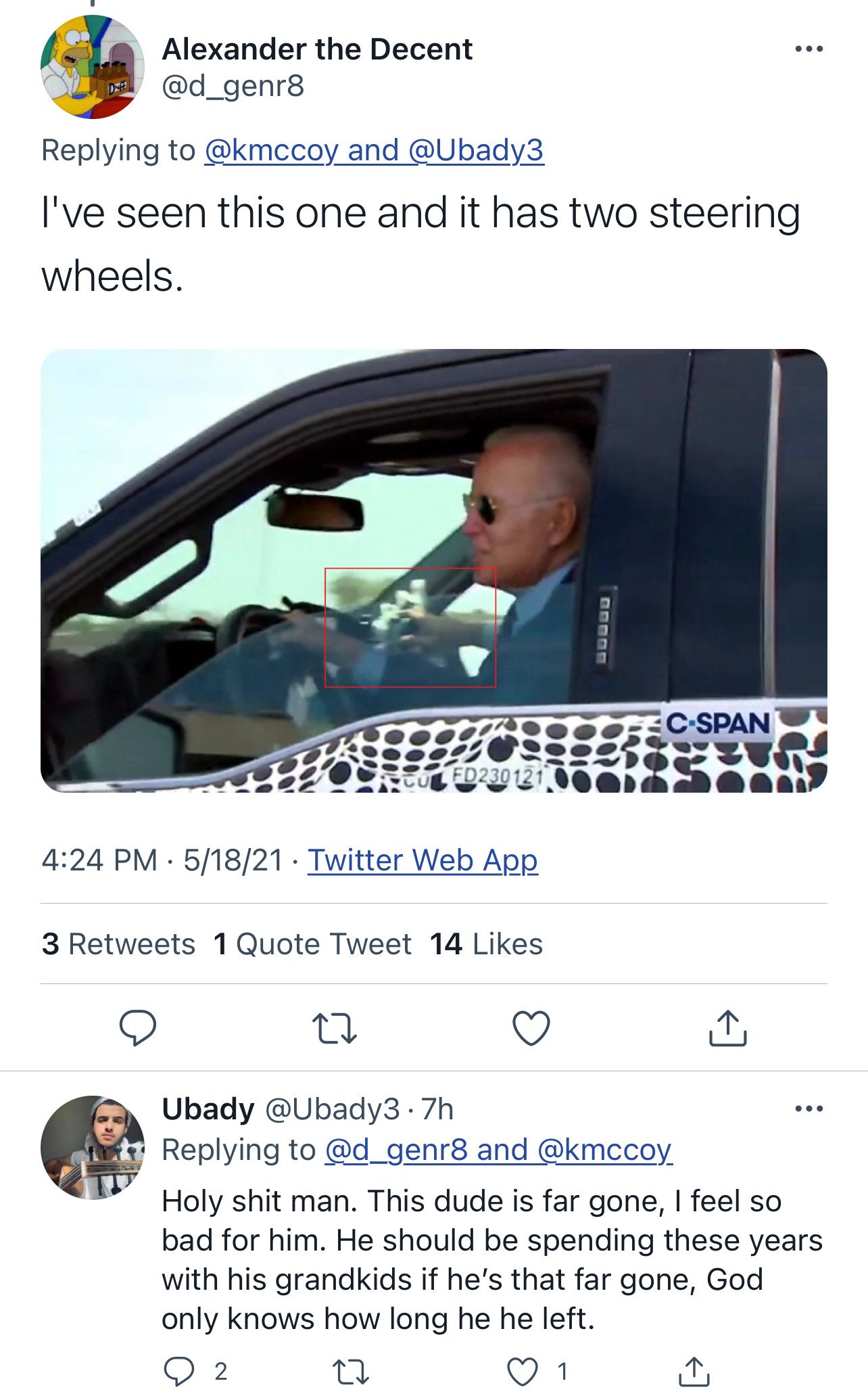The image size is (868, 1398).
Task: Open Ubady's profile picture
Action: 93,1147
